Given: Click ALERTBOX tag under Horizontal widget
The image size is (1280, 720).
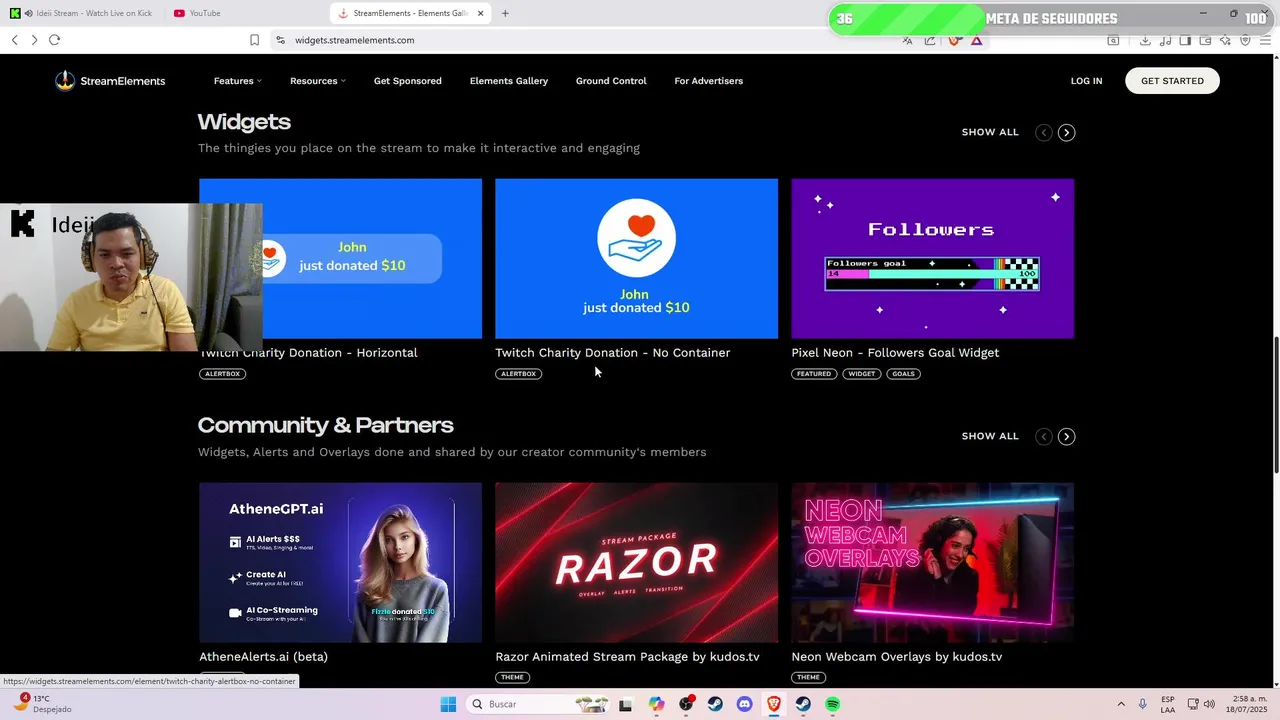Looking at the screenshot, I should 222,374.
